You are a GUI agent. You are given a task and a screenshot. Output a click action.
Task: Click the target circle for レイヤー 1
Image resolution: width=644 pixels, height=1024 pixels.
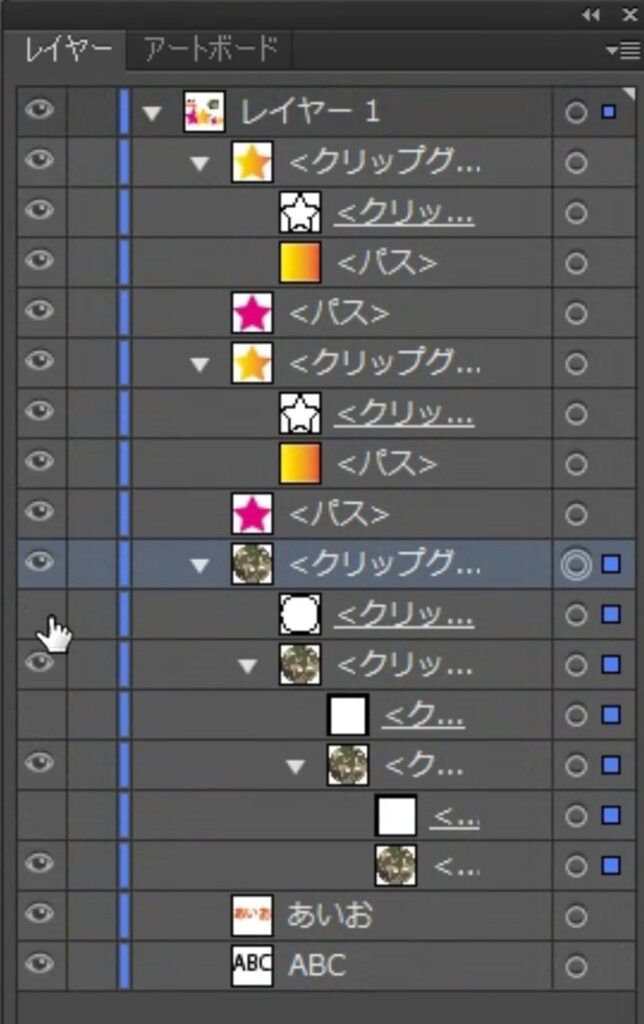(575, 112)
